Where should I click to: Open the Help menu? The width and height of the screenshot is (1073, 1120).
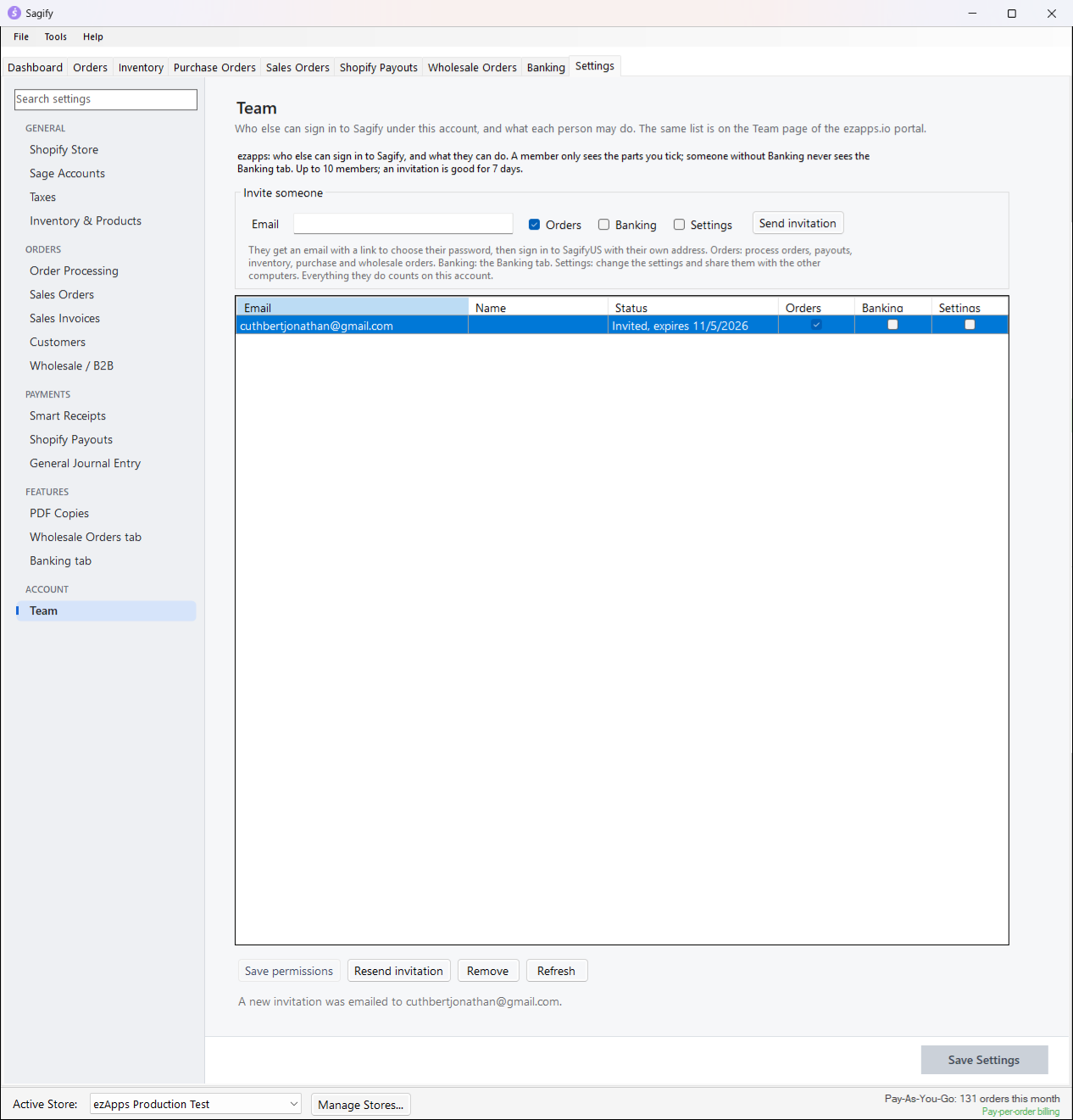coord(93,36)
